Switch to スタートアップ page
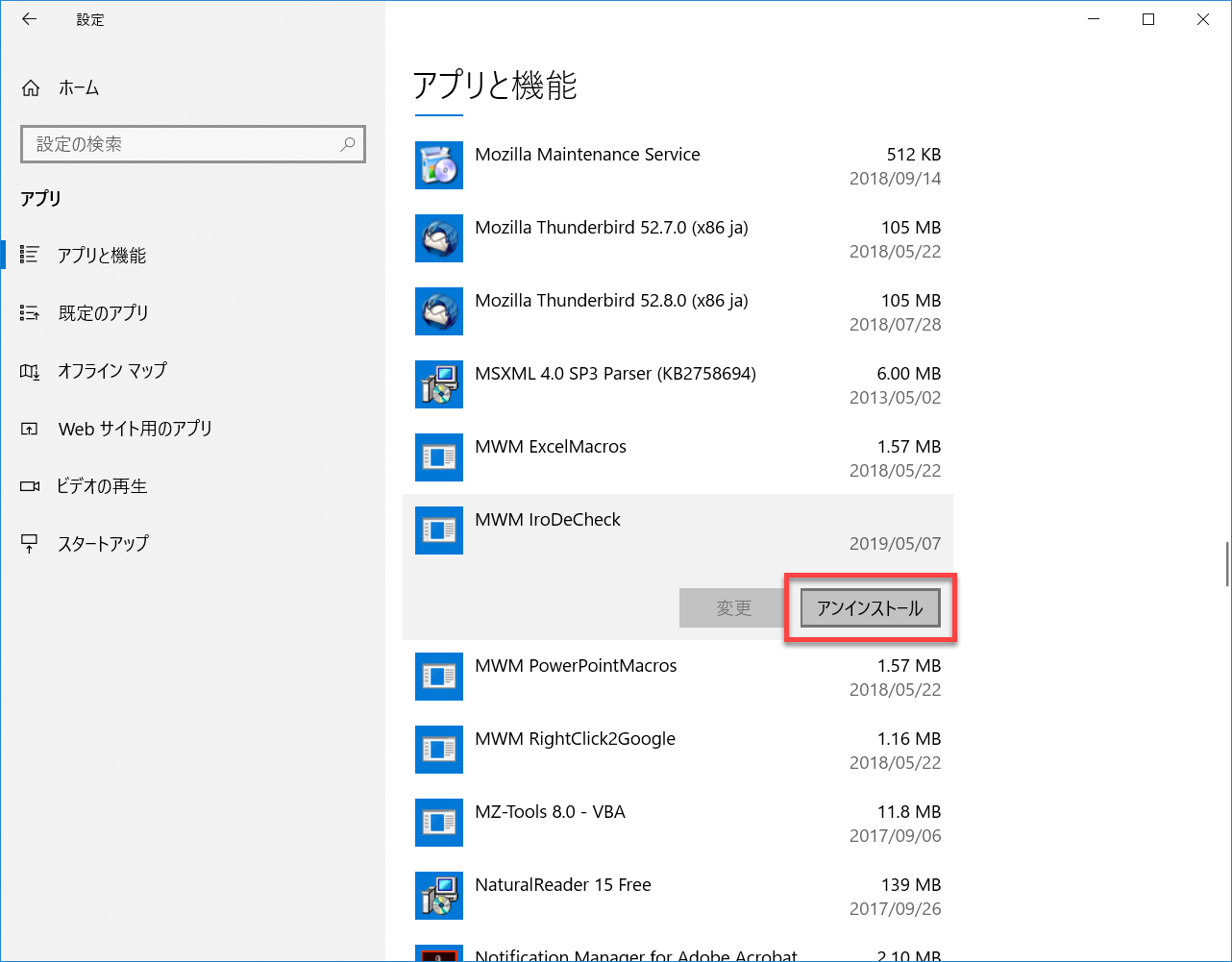 pyautogui.click(x=103, y=544)
